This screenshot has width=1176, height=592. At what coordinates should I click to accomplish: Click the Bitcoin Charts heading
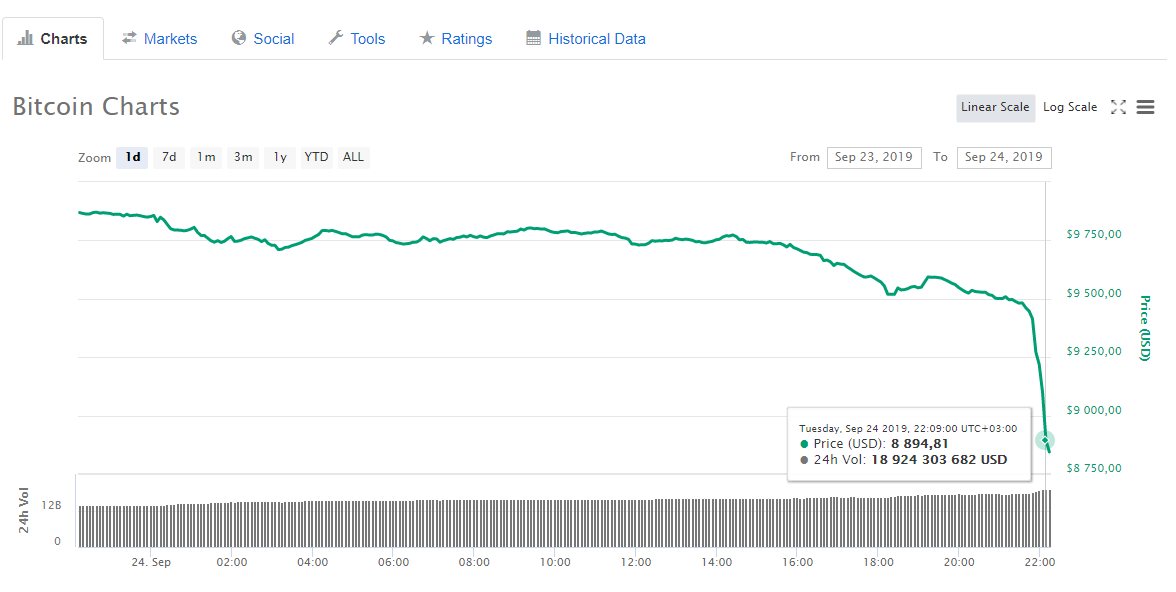[96, 107]
